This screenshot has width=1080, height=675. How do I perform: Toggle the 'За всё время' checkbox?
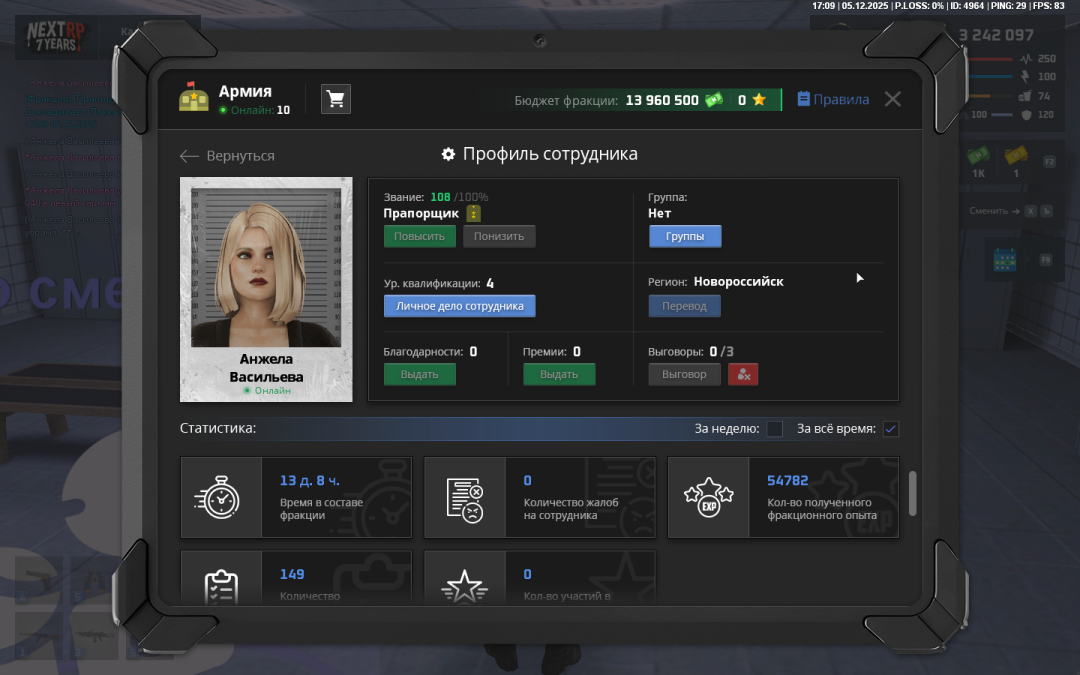[891, 429]
